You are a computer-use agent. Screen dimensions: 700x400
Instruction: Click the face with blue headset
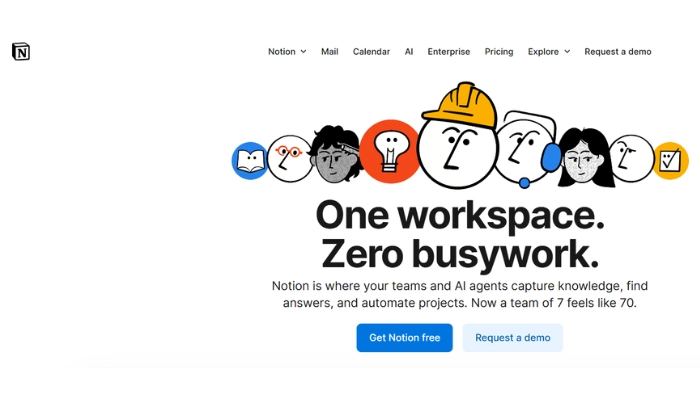pyautogui.click(x=527, y=150)
